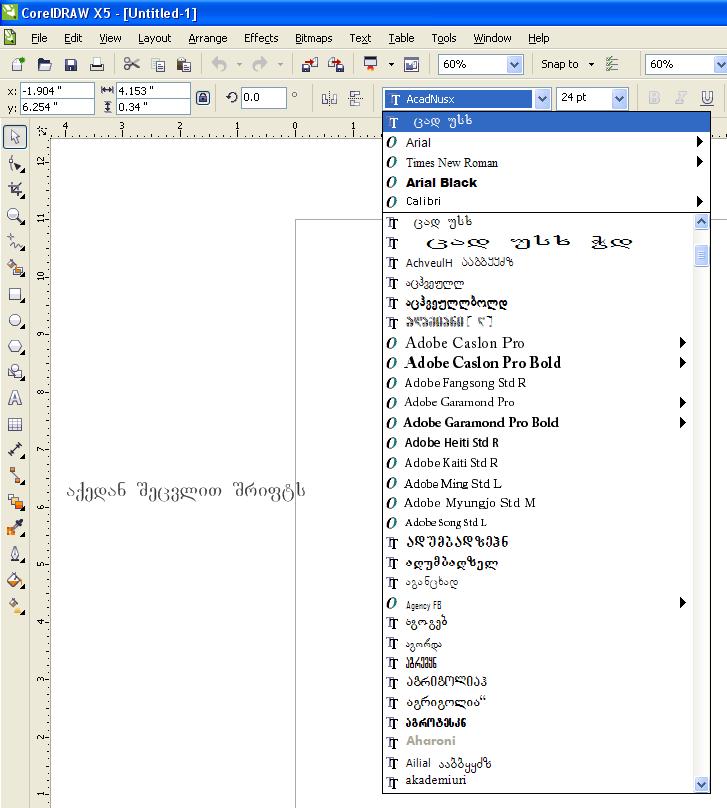
Task: Cut selection with scissors icon
Action: coord(132,64)
